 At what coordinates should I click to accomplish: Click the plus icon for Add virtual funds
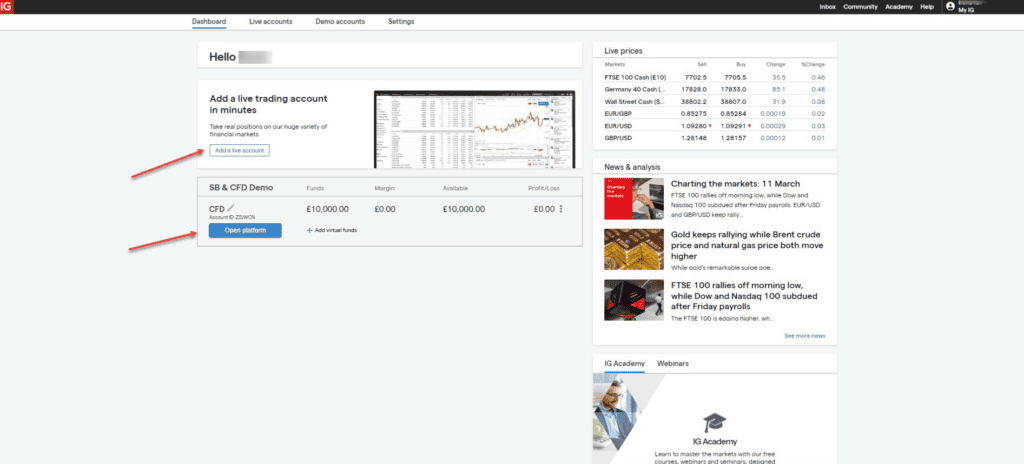coord(309,230)
